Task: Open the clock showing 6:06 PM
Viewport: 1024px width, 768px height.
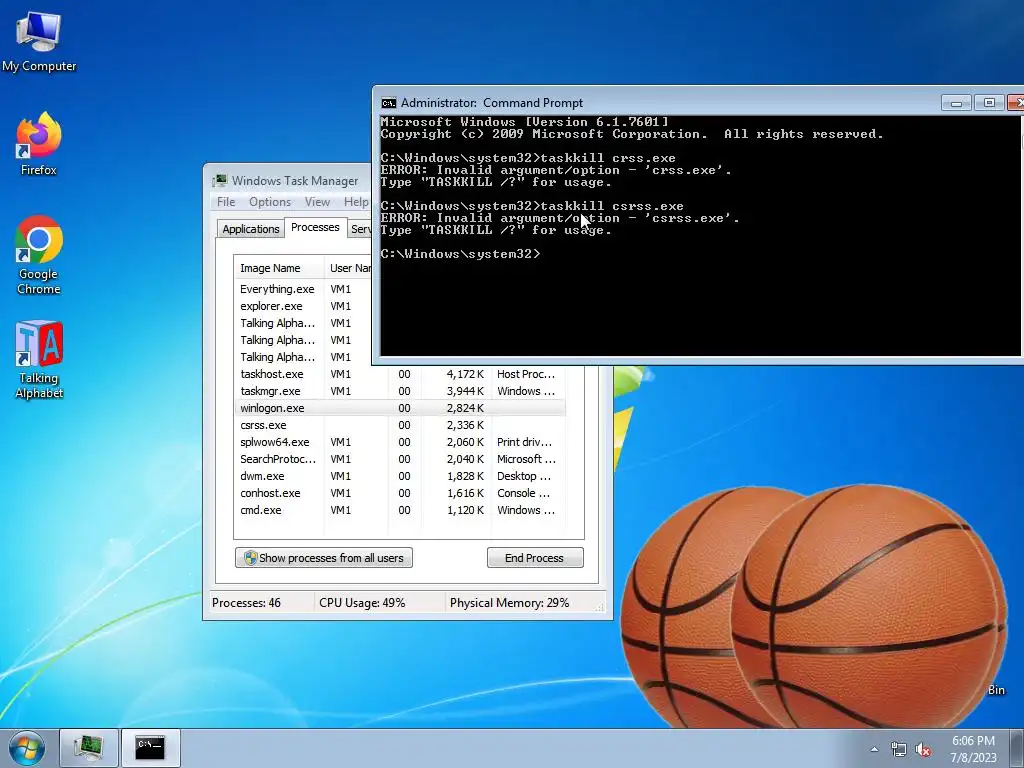Action: [x=973, y=749]
